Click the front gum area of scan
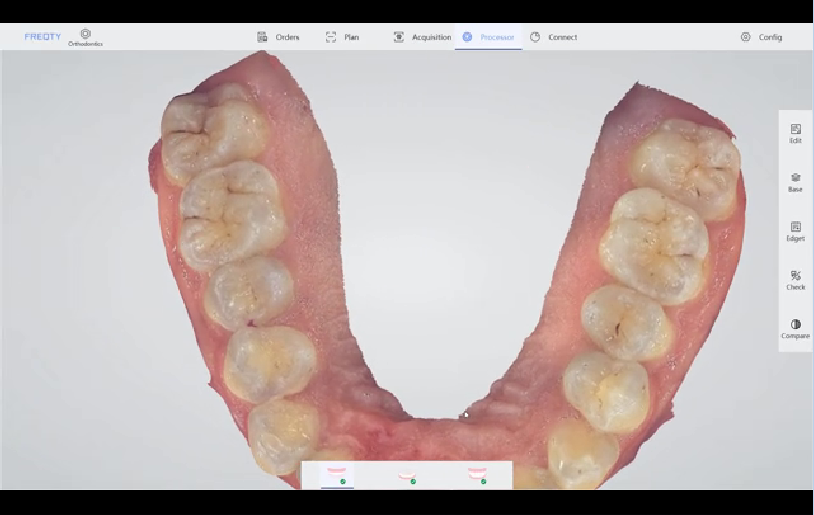This screenshot has width=814, height=515. click(430, 435)
